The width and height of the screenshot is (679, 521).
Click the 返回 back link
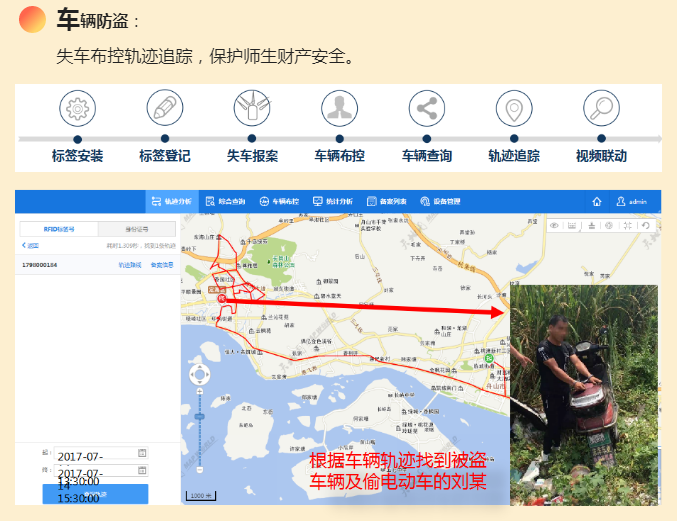[31, 245]
